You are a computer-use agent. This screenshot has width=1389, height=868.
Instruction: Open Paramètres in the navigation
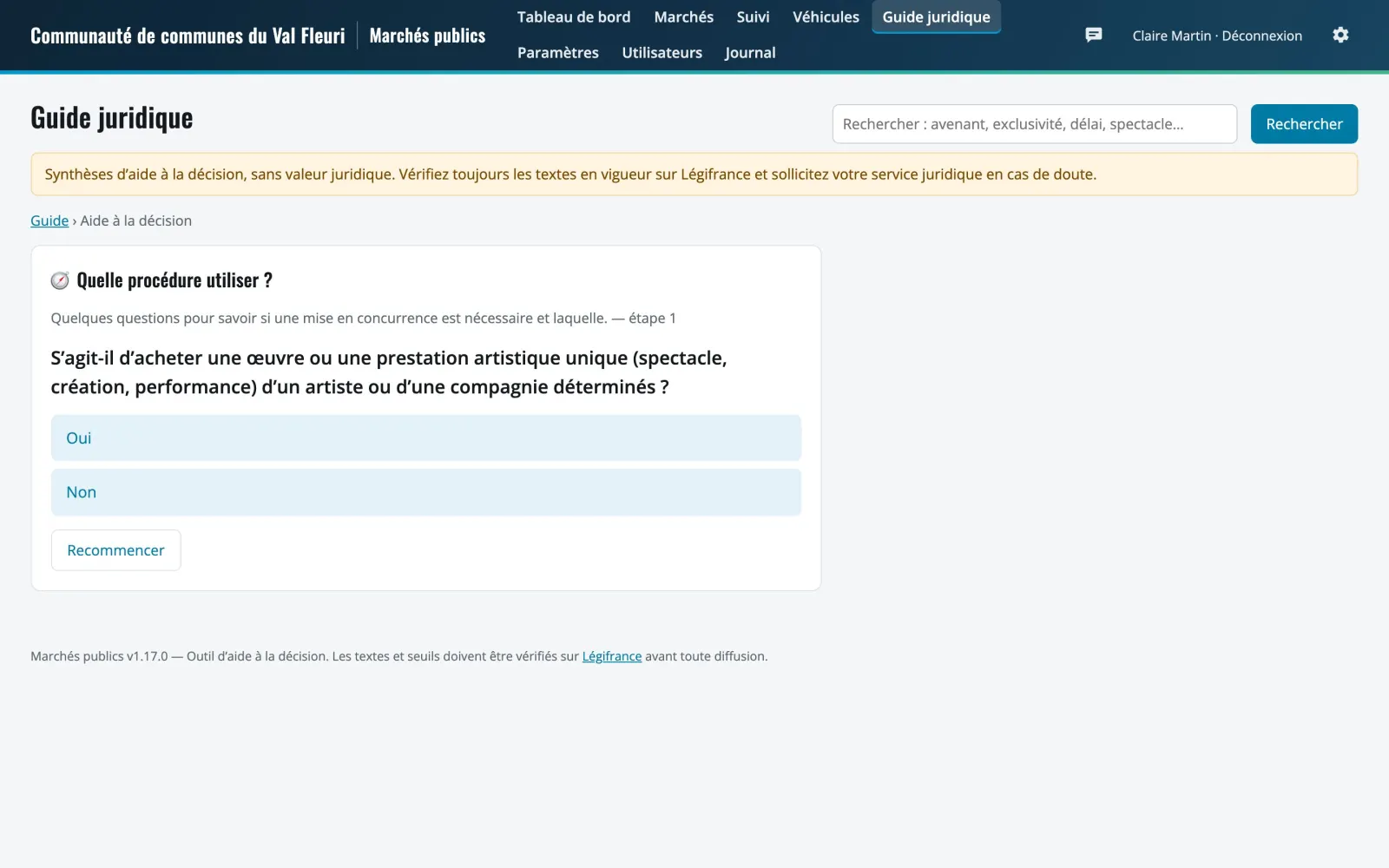pos(558,53)
